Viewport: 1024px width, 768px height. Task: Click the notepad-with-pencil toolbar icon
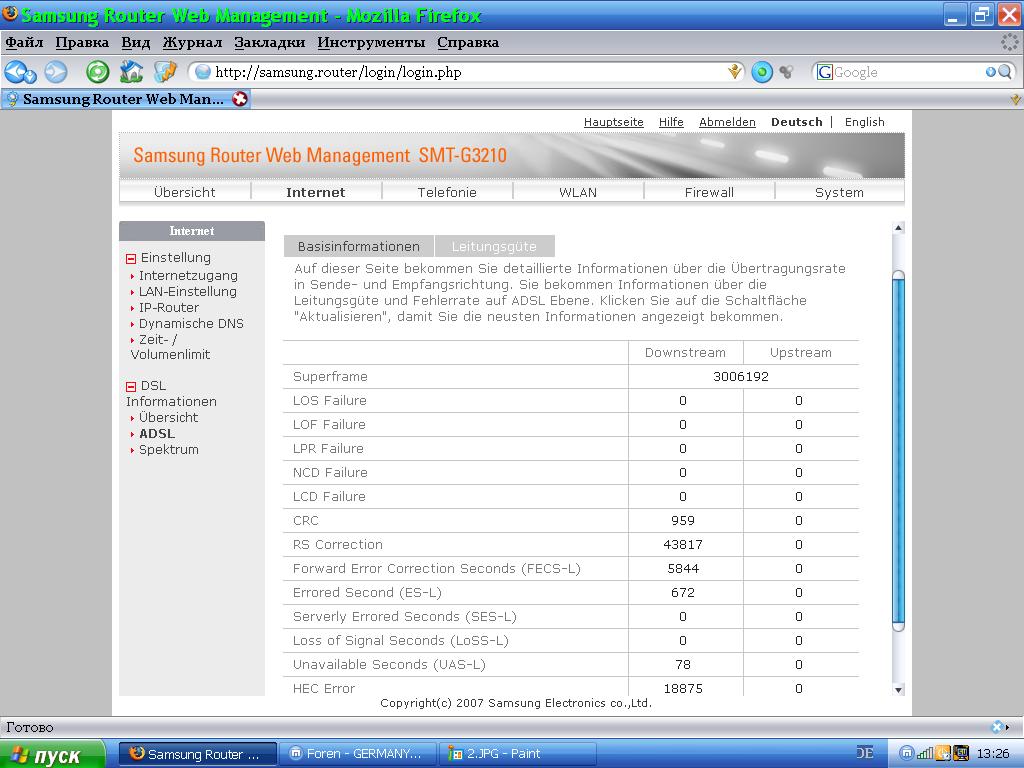click(x=164, y=72)
